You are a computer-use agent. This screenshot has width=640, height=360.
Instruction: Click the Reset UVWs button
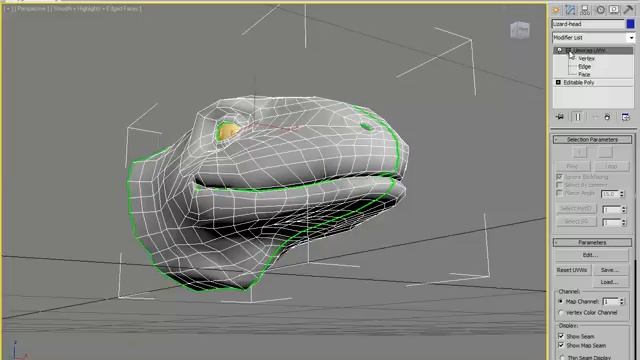572,270
